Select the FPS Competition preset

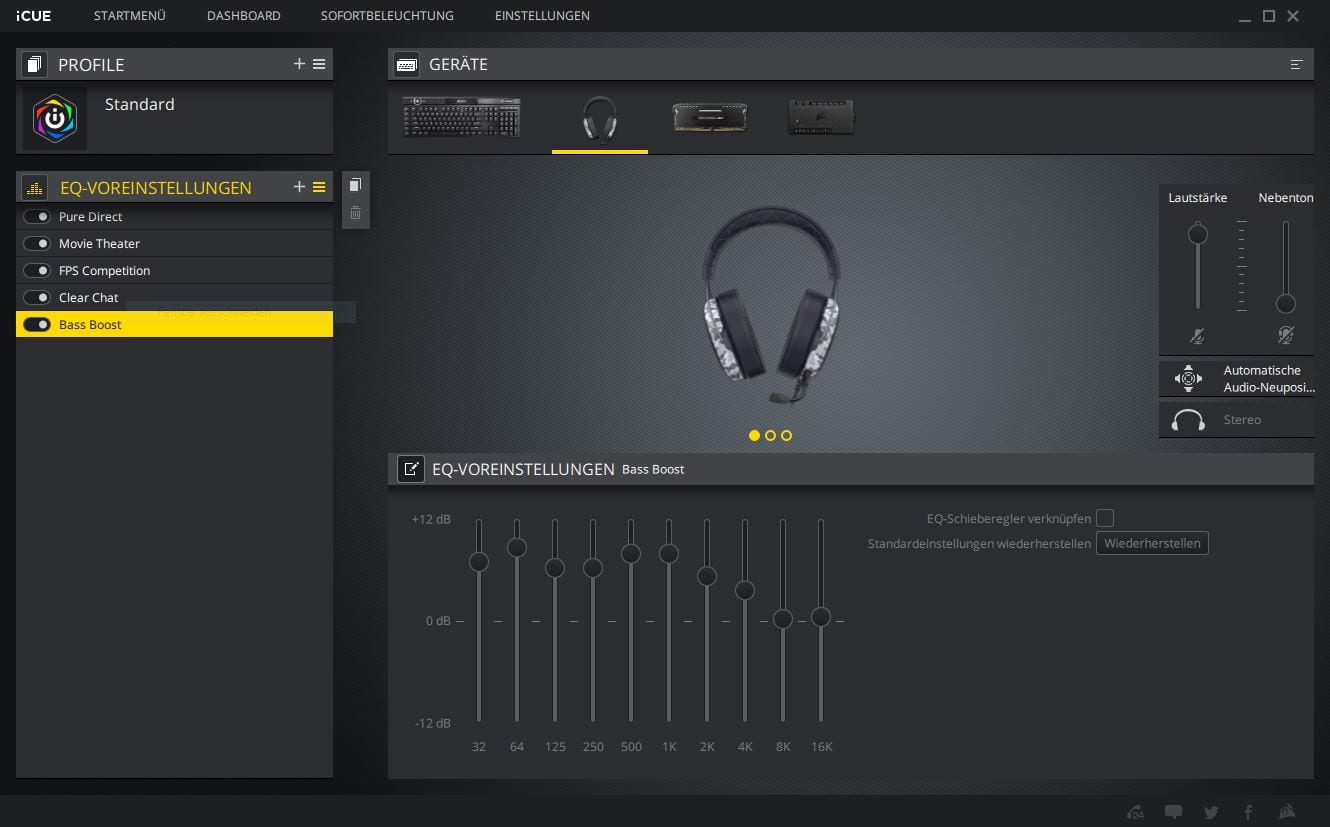[x=104, y=271]
